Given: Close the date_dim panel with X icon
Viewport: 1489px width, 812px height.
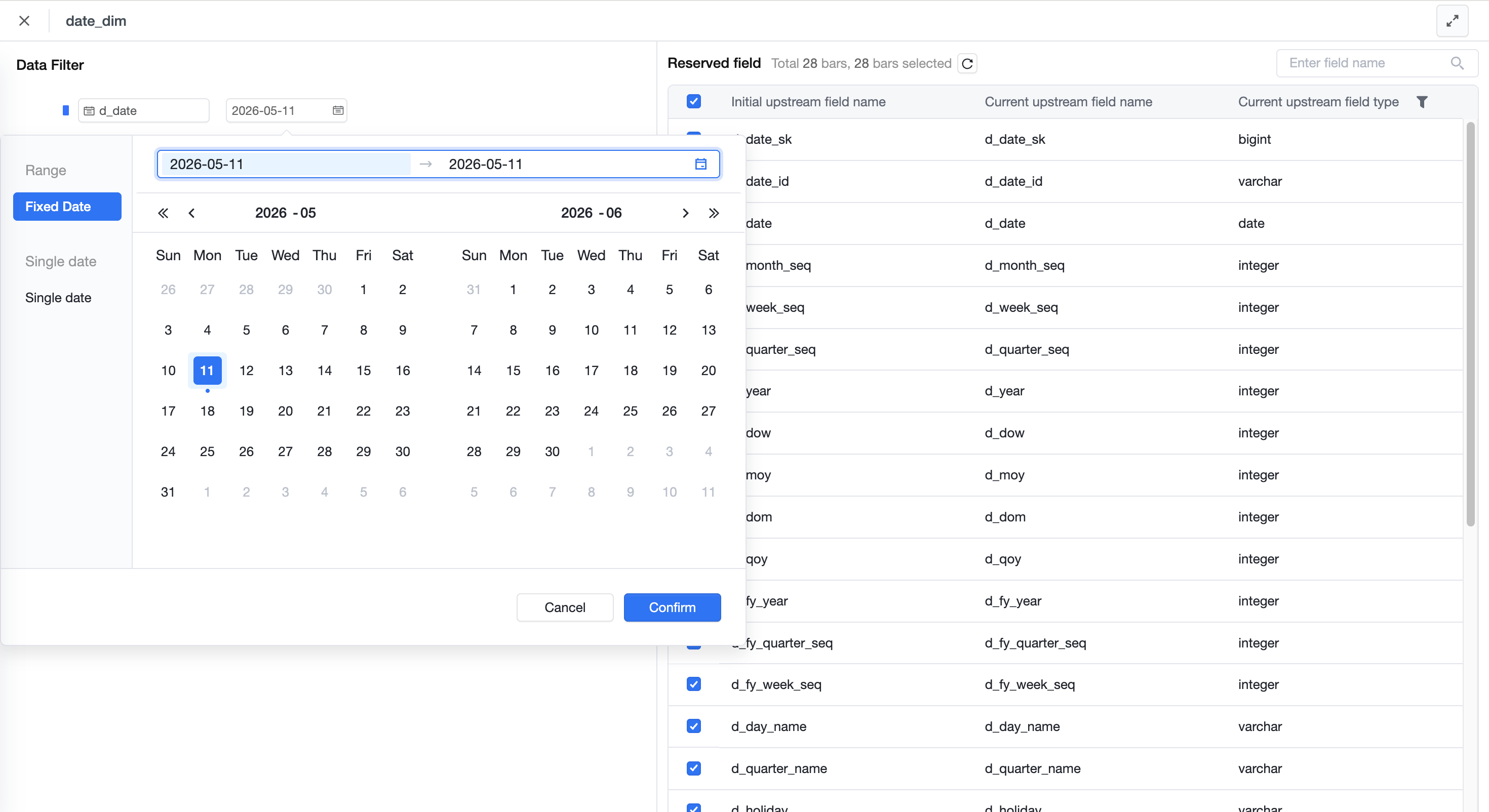Looking at the screenshot, I should tap(24, 21).
